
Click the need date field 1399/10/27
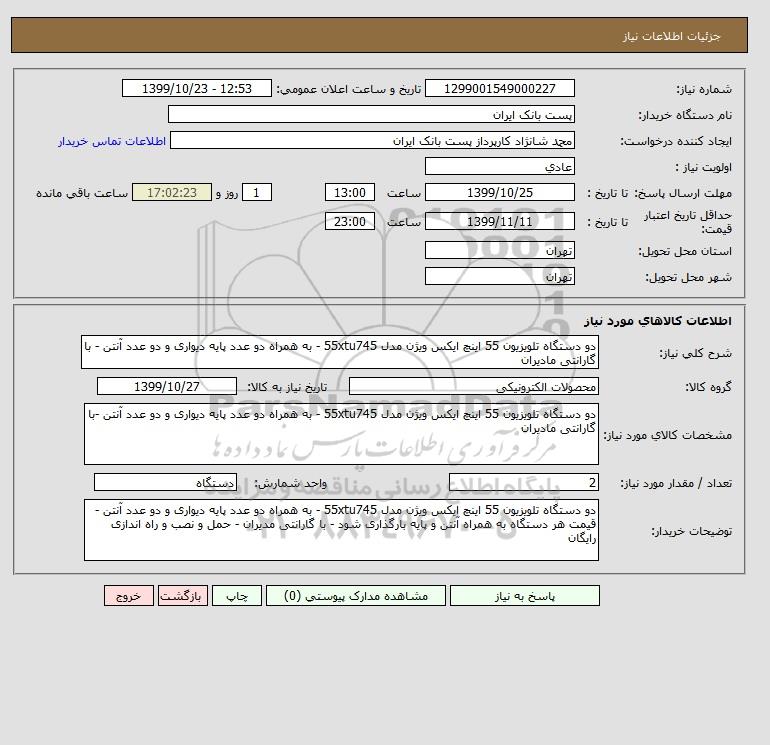(167, 386)
